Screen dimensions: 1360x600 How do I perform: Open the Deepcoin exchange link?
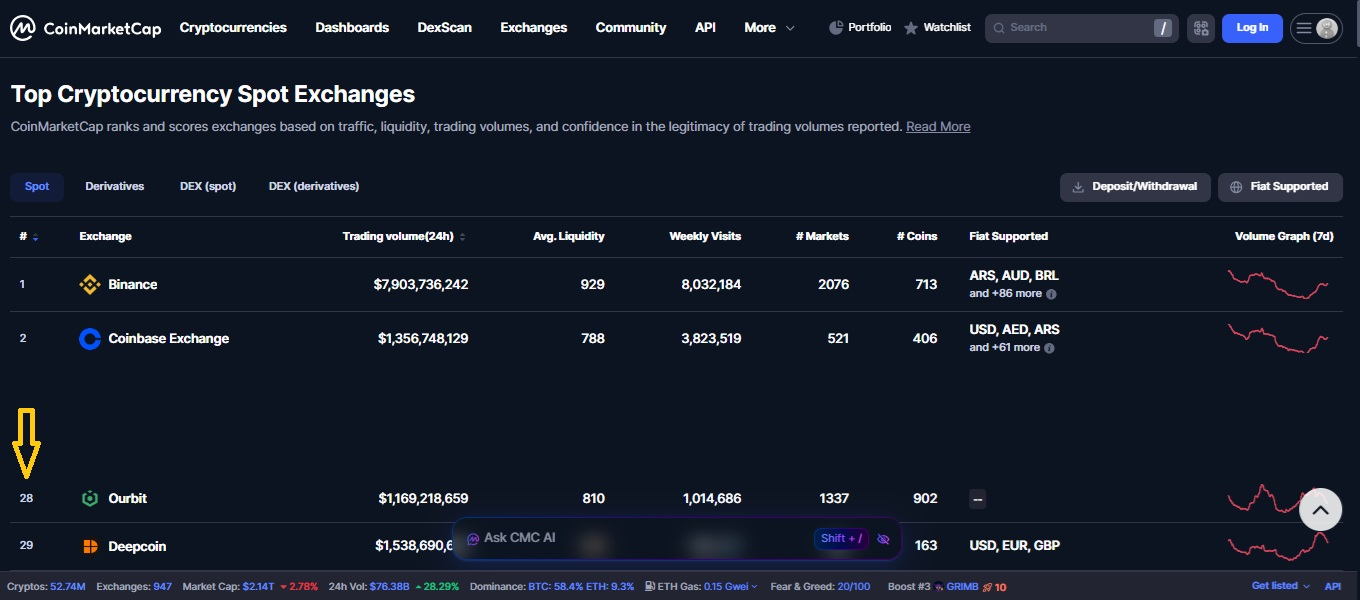(137, 546)
